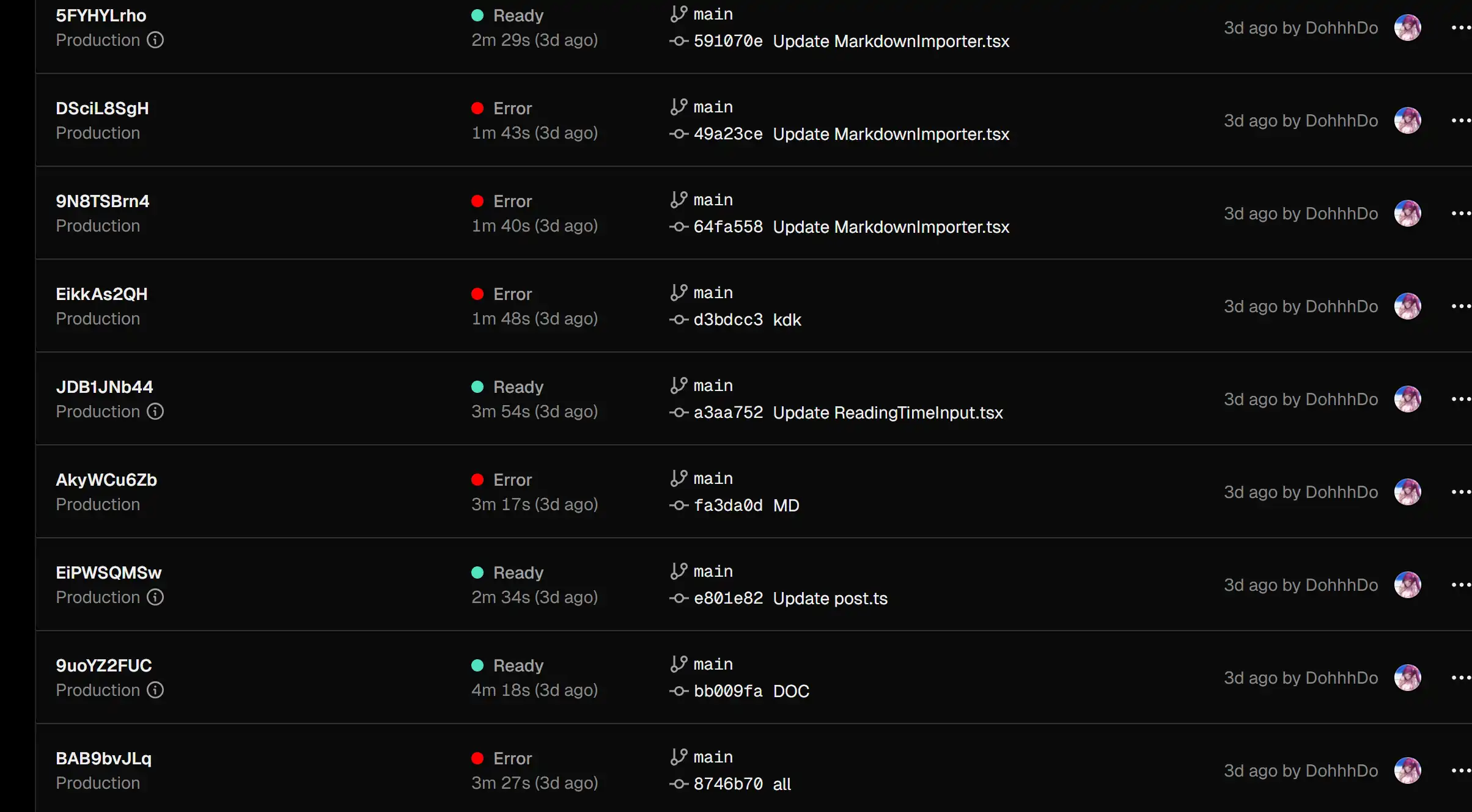Image resolution: width=1472 pixels, height=812 pixels.
Task: Open commit d3bdcc3 kdk
Action: [747, 320]
